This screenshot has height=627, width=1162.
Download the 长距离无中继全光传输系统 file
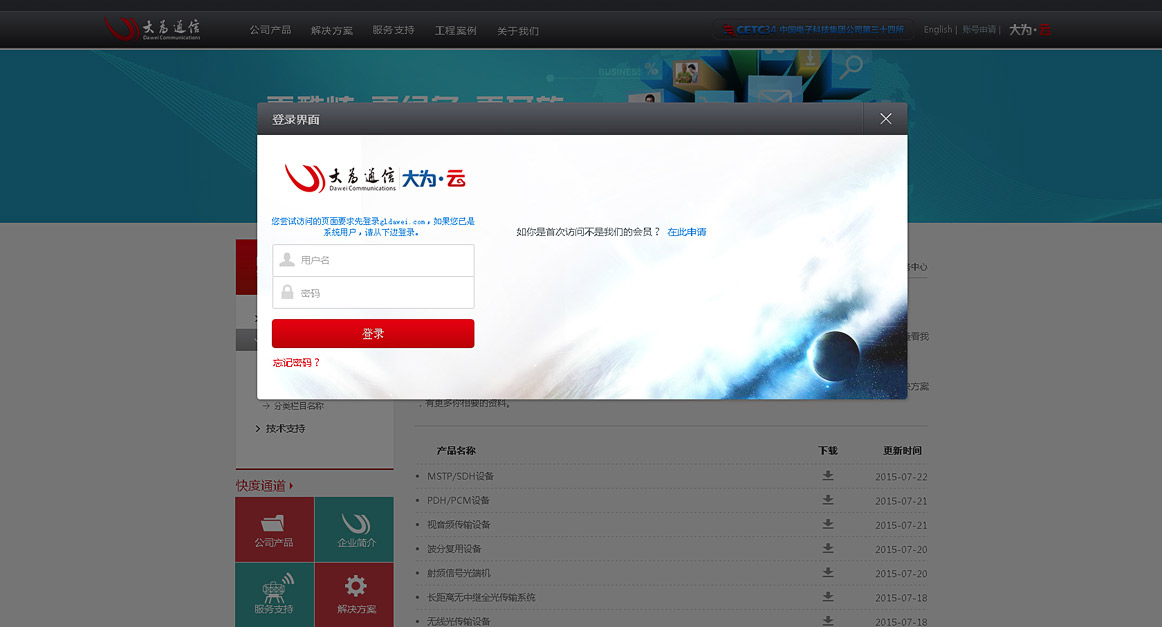828,597
